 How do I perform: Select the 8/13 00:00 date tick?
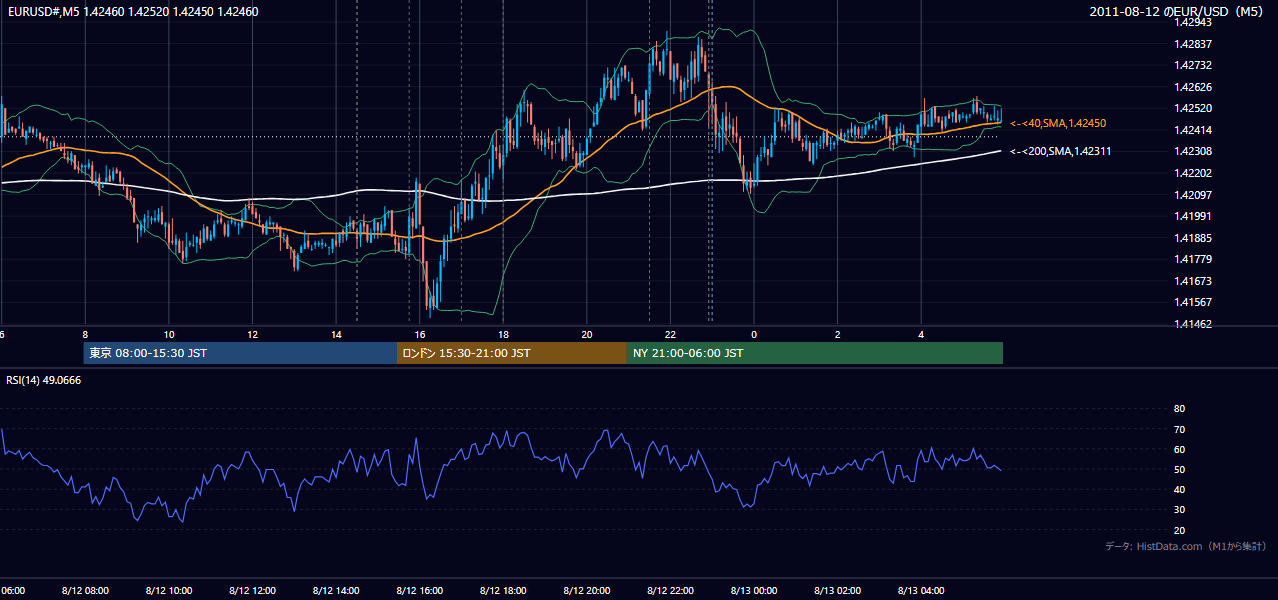pyautogui.click(x=754, y=591)
